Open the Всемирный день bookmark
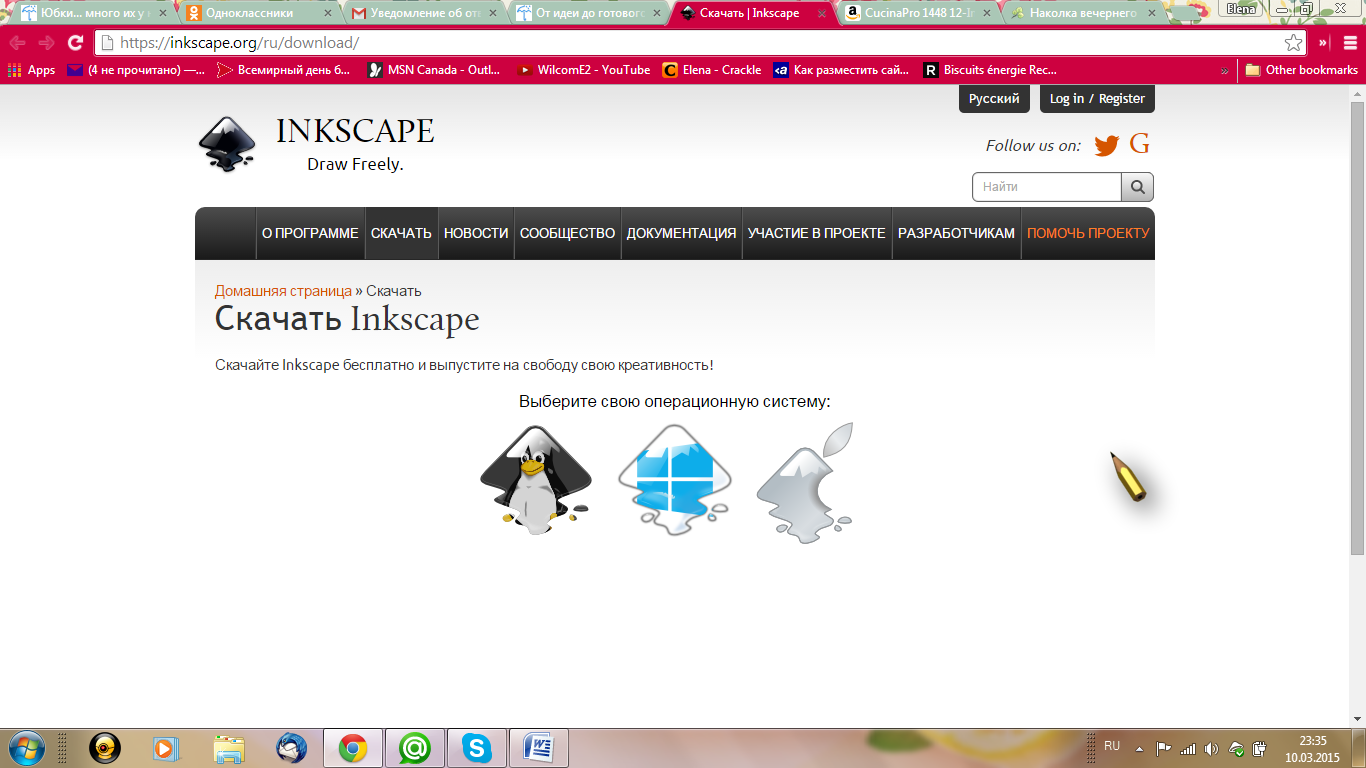This screenshot has width=1366, height=768. click(285, 70)
